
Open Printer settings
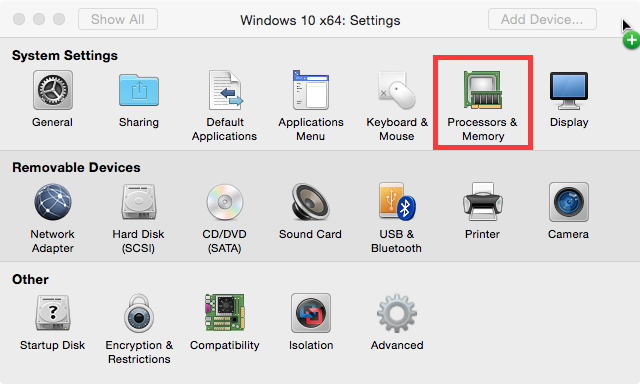(x=483, y=202)
